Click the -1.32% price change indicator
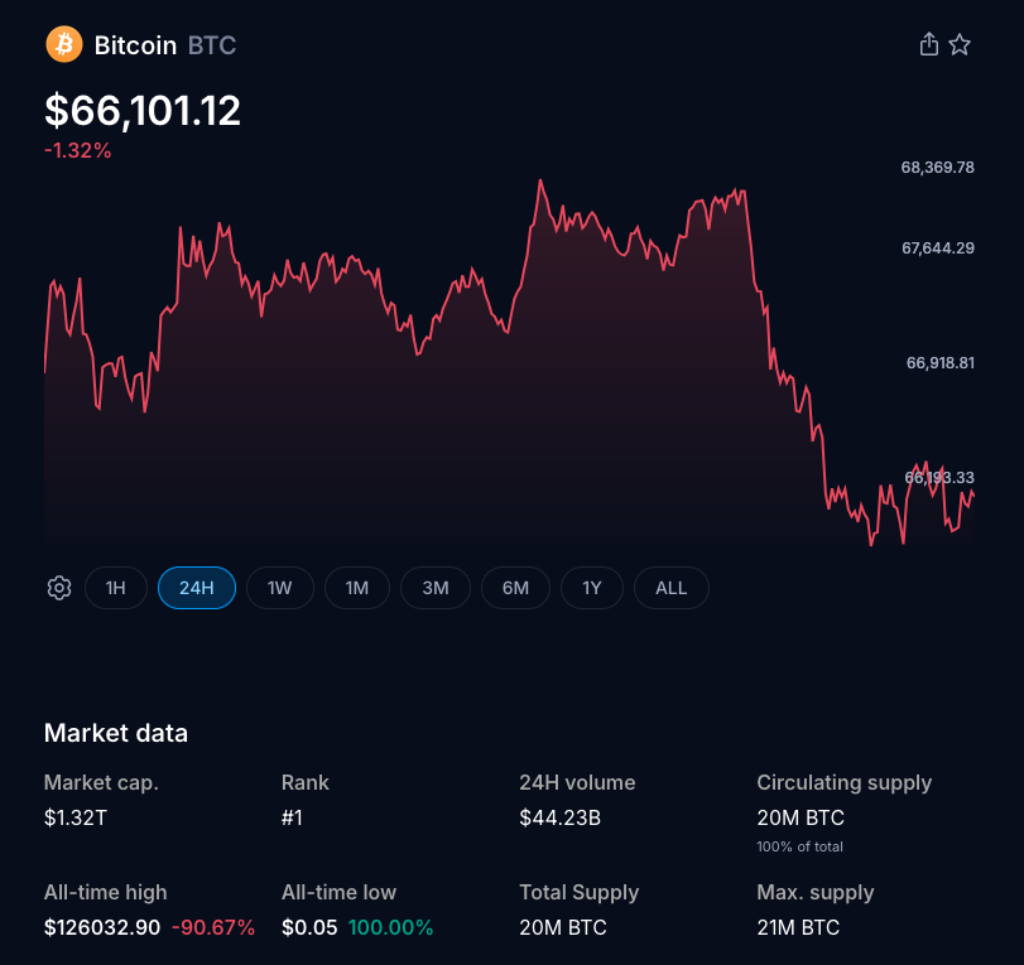Screen dimensions: 1024x965 click(78, 151)
